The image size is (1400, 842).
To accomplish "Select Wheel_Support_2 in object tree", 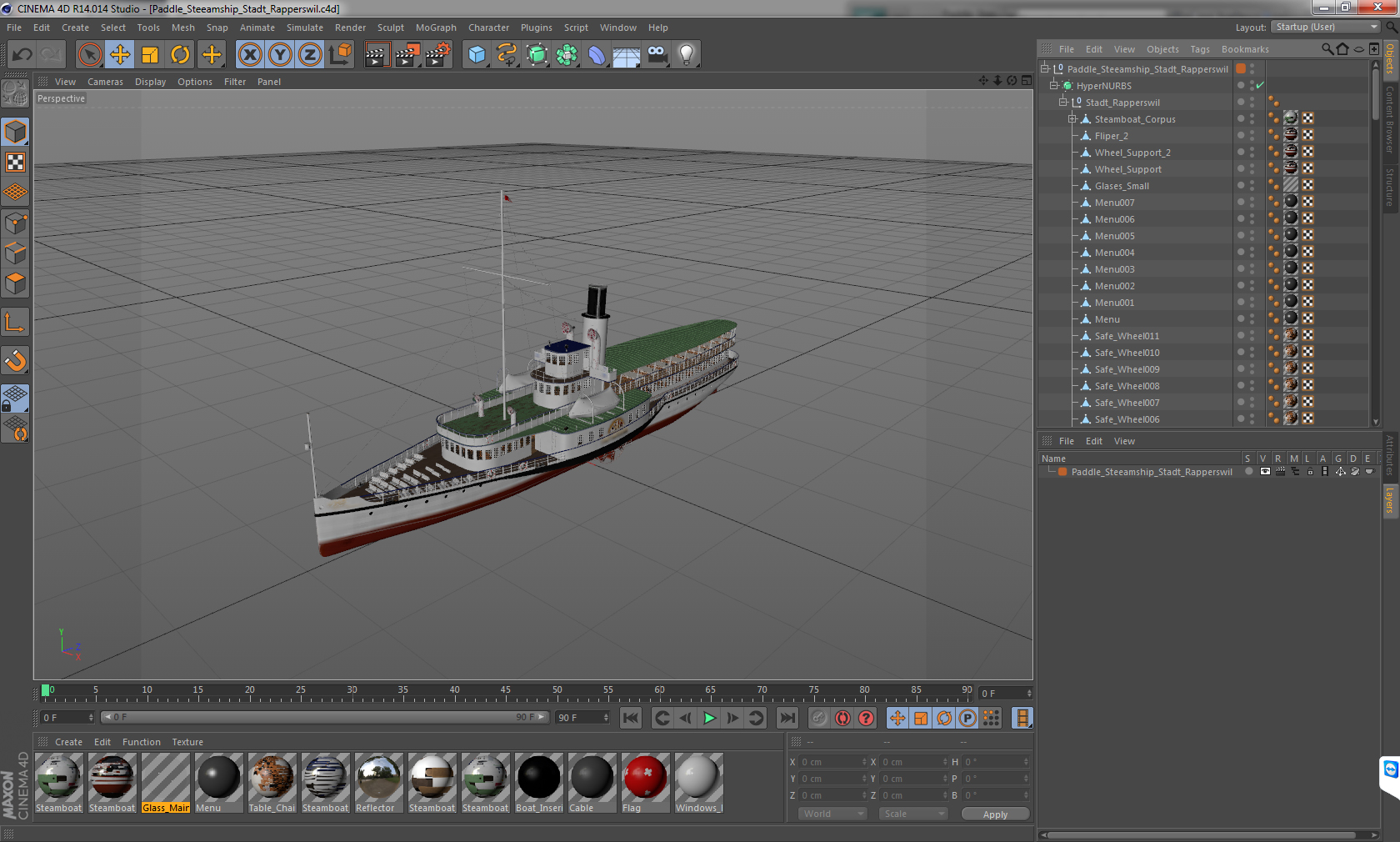I will [x=1132, y=153].
